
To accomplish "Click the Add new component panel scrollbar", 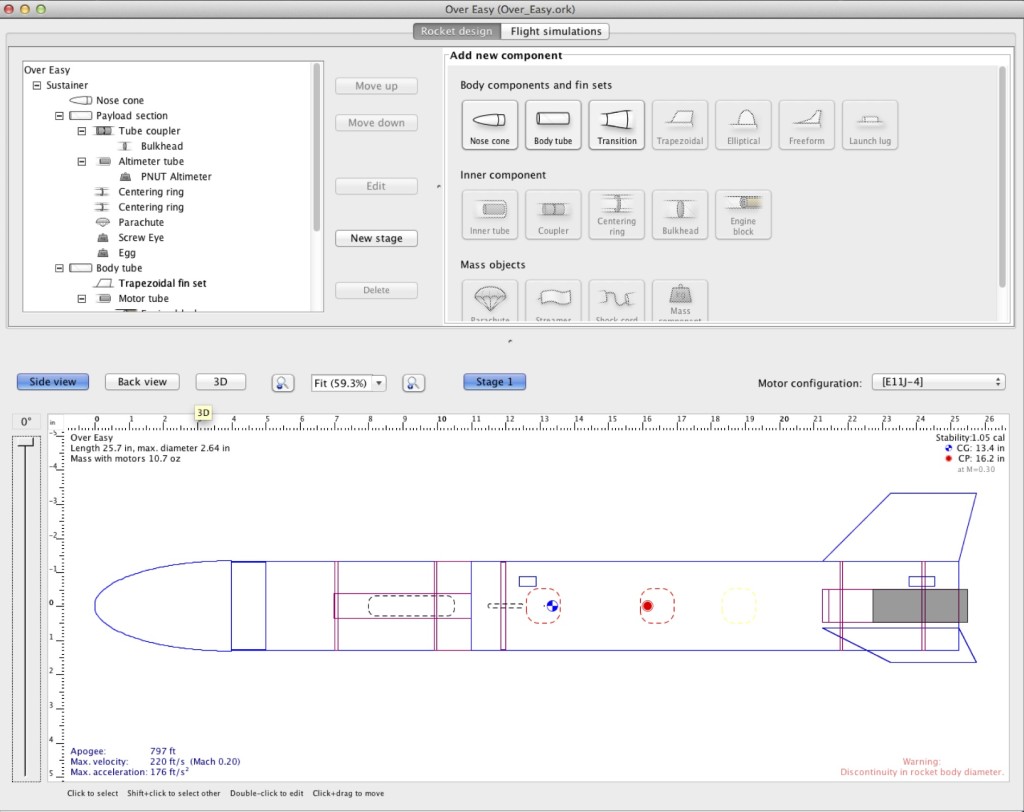I will (x=1002, y=176).
